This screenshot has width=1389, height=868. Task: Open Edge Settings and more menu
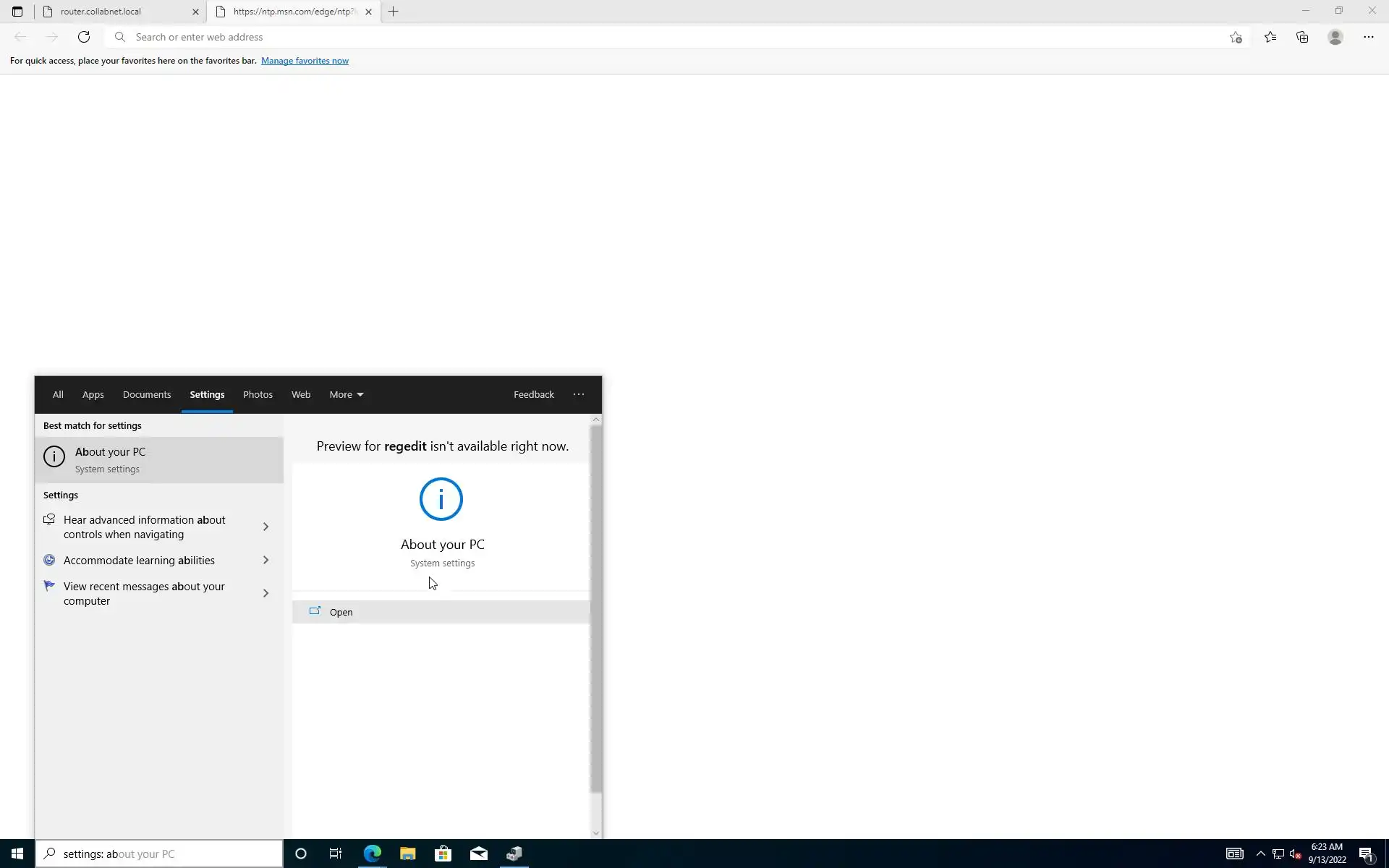(1368, 37)
